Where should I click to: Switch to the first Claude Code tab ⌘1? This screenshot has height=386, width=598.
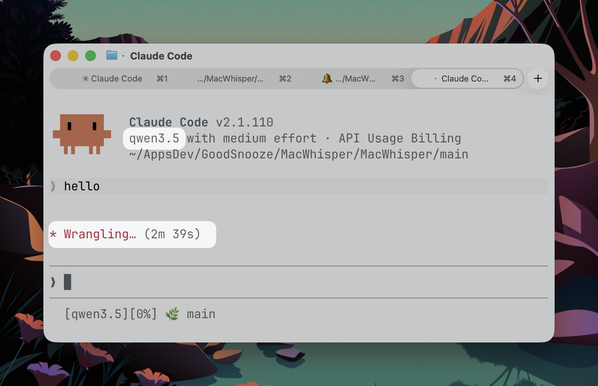point(114,79)
